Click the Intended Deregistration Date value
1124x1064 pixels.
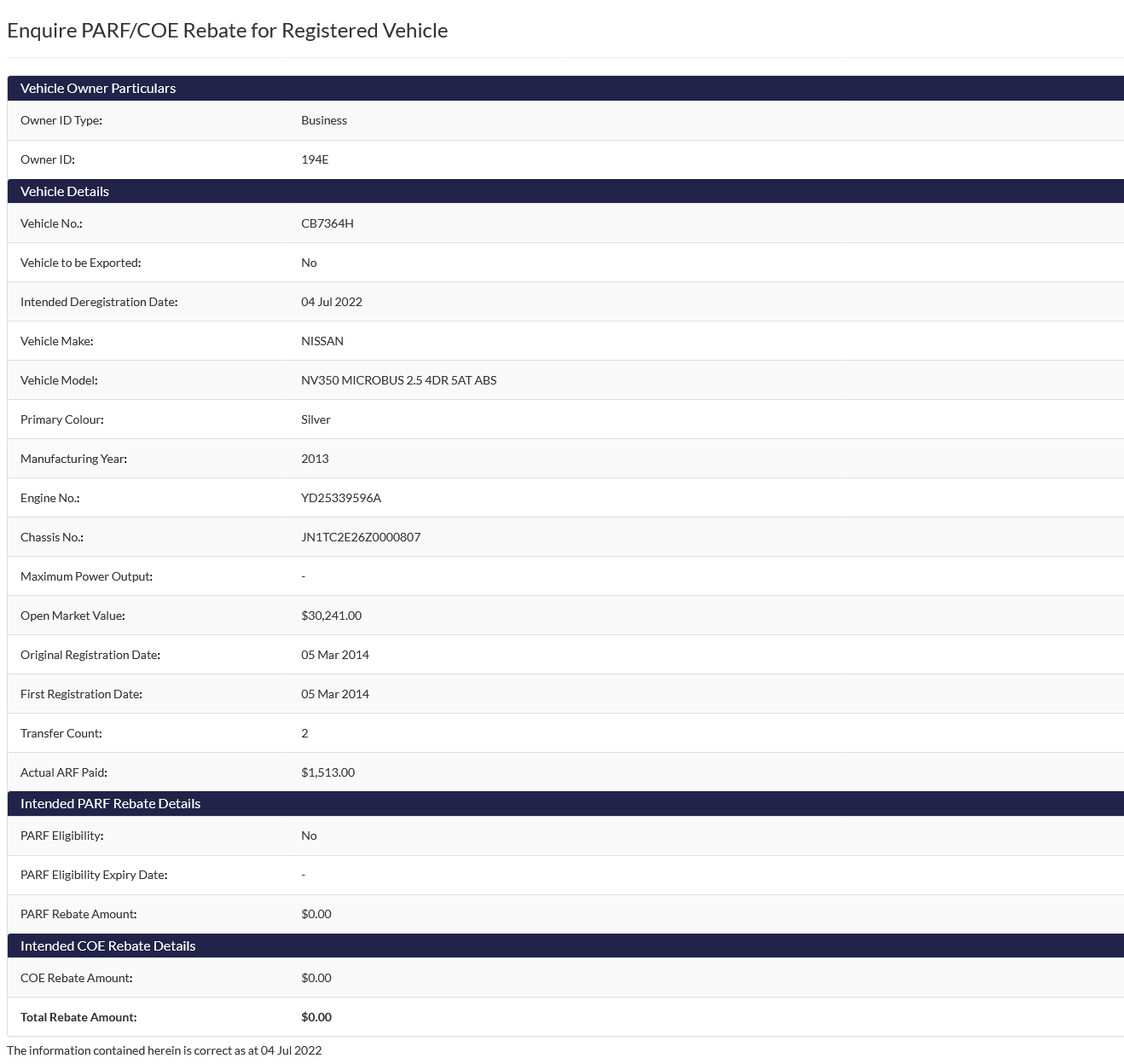(x=331, y=302)
